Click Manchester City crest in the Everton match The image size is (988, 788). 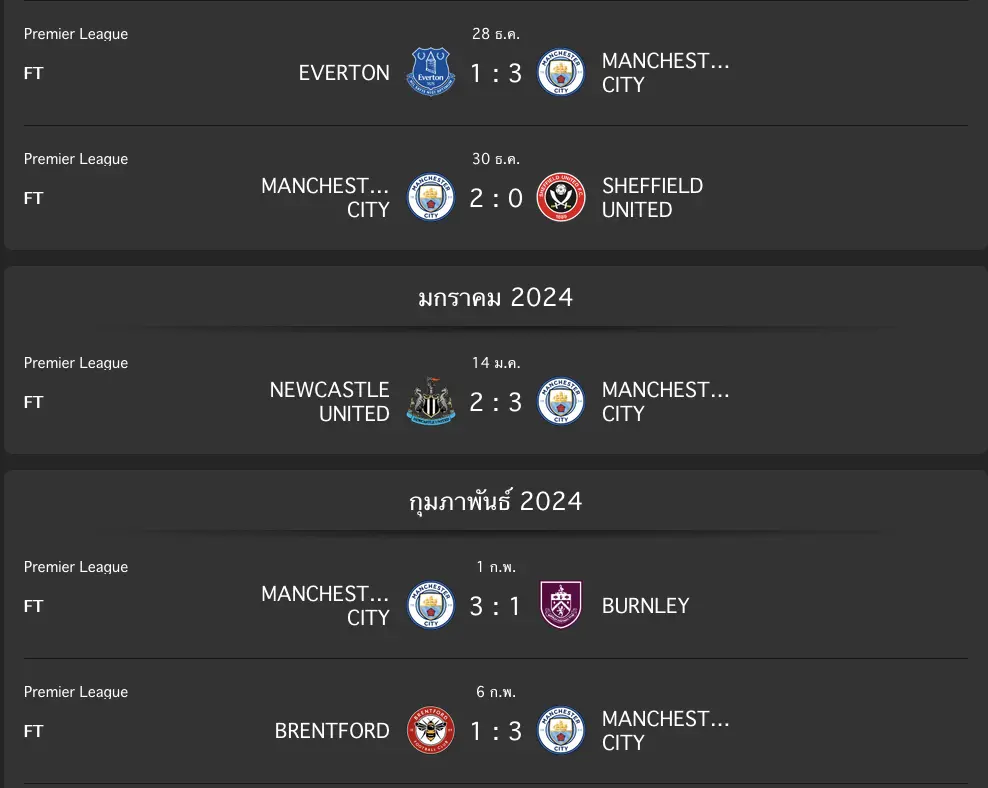(x=561, y=73)
